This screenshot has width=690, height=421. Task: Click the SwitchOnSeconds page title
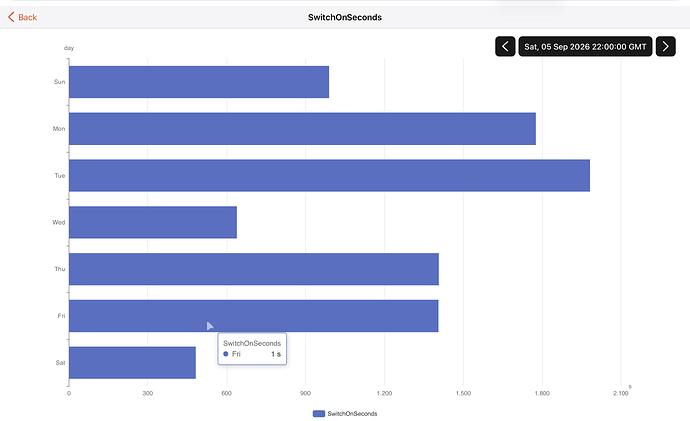point(345,17)
